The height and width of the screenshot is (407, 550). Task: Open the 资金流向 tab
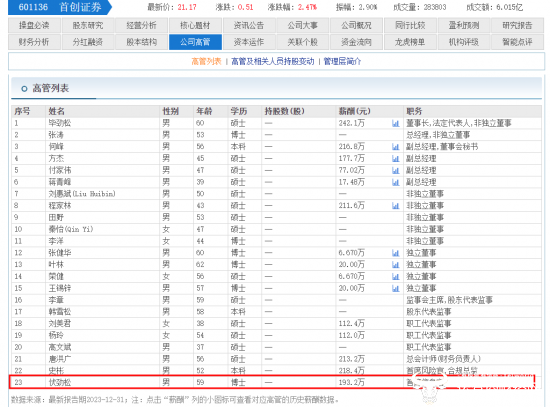click(356, 42)
